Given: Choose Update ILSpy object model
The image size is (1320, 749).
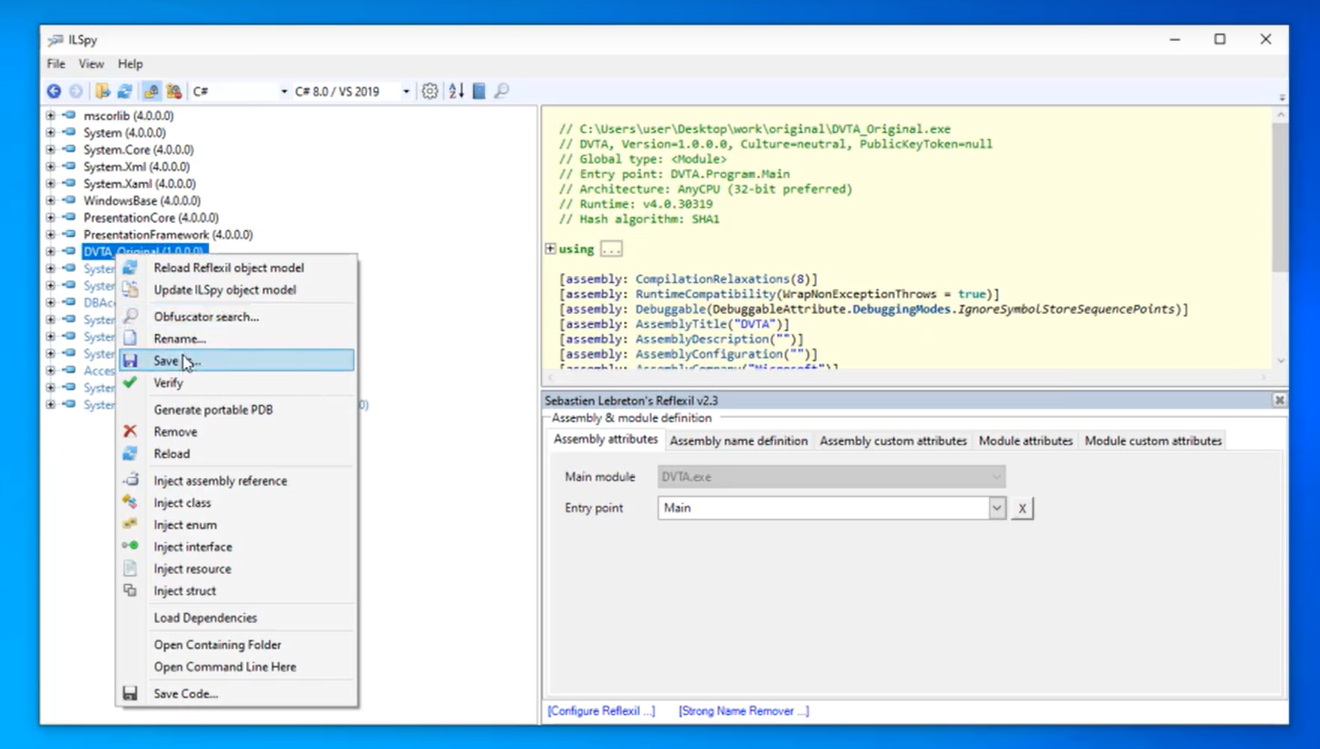Looking at the screenshot, I should point(236,290).
